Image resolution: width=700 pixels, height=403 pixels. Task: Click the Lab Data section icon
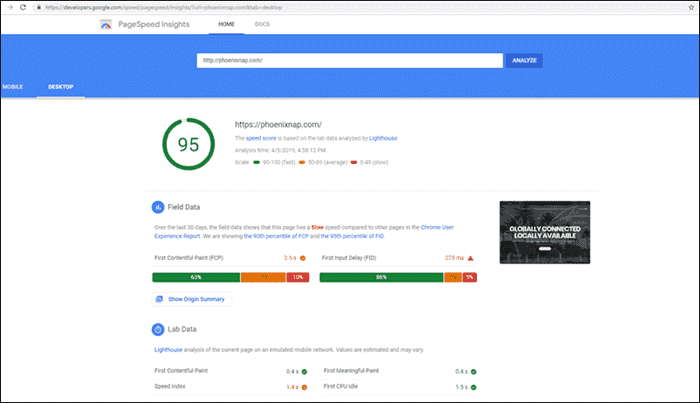pyautogui.click(x=158, y=329)
